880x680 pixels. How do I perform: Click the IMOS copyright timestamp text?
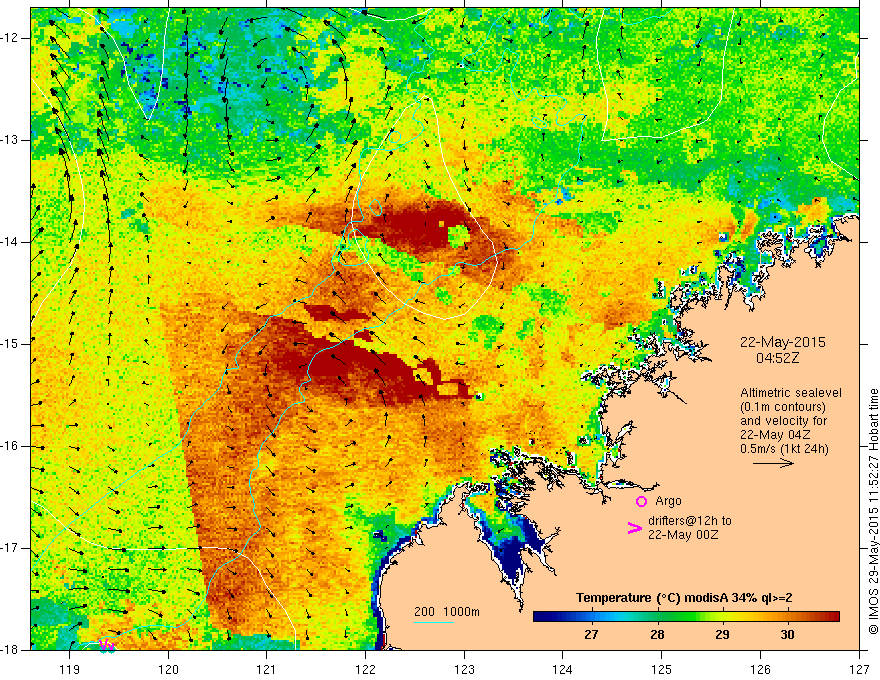[873, 511]
